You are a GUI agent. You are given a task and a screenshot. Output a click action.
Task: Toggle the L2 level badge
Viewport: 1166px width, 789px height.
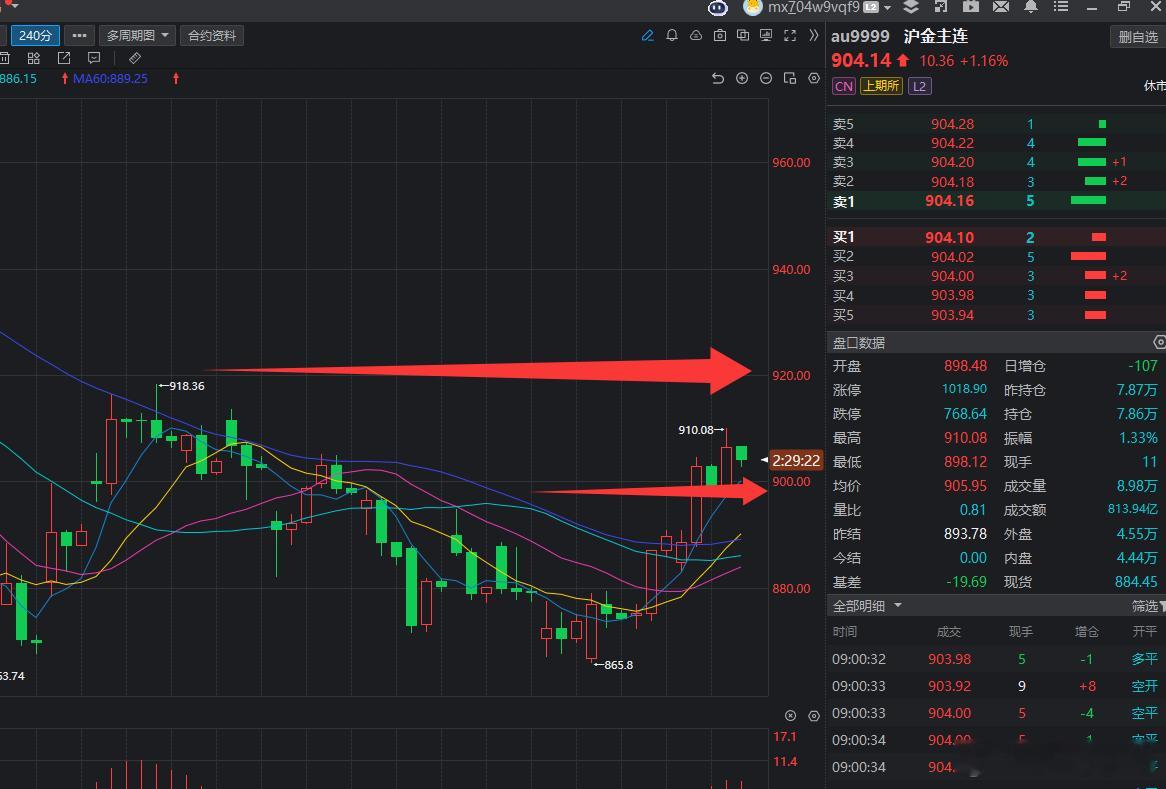coord(919,86)
